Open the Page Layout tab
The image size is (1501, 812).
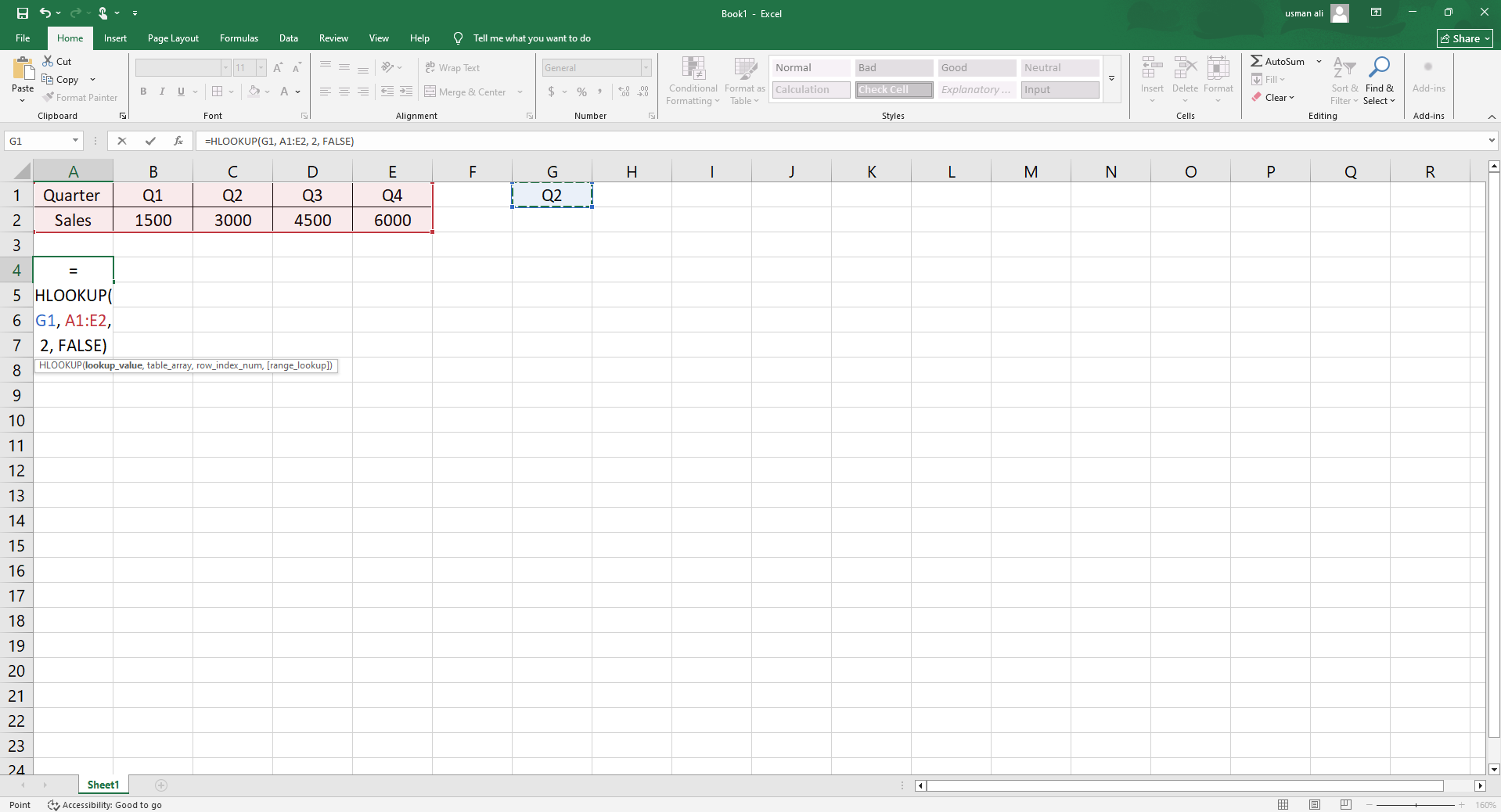pyautogui.click(x=173, y=38)
